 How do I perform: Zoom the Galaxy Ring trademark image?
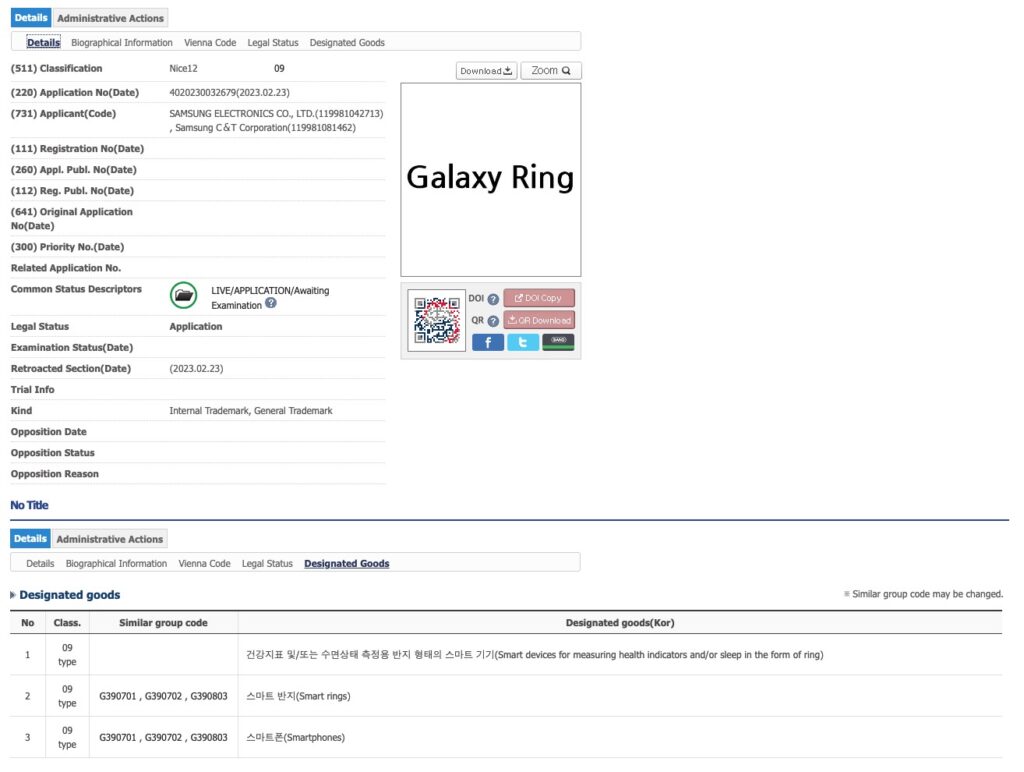click(551, 71)
